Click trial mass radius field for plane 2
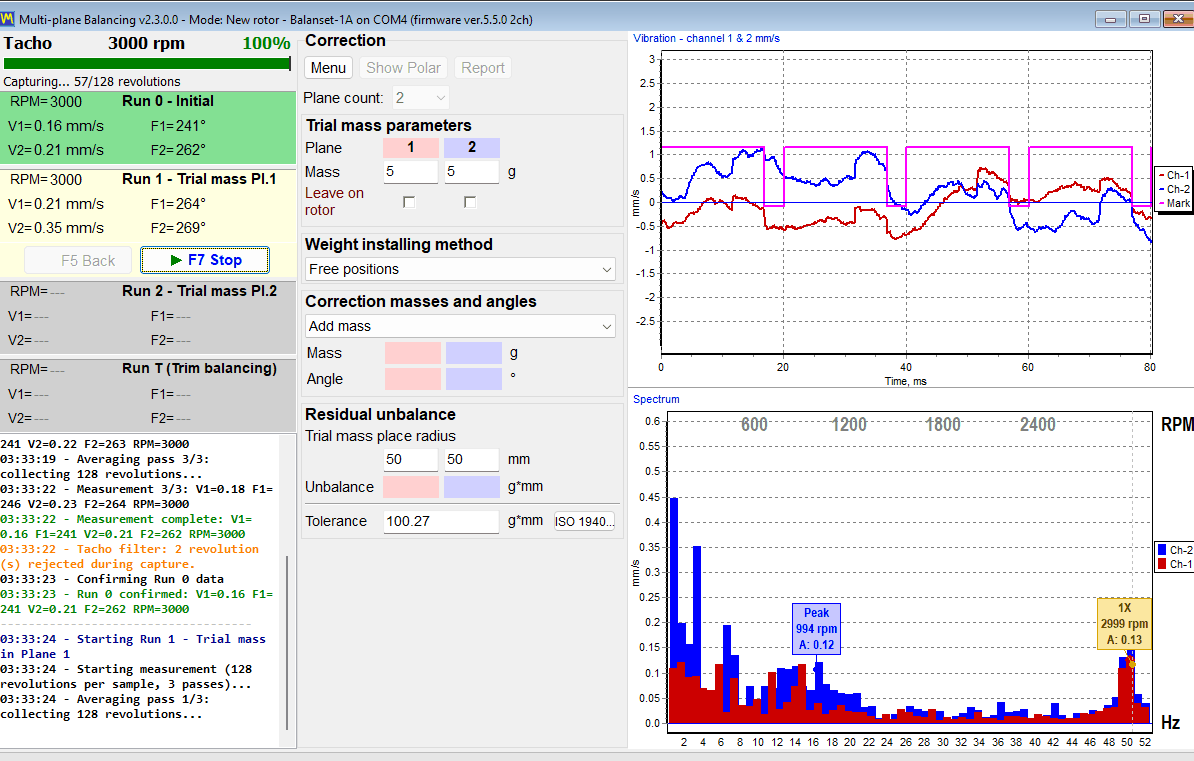This screenshot has width=1194, height=761. [x=471, y=459]
